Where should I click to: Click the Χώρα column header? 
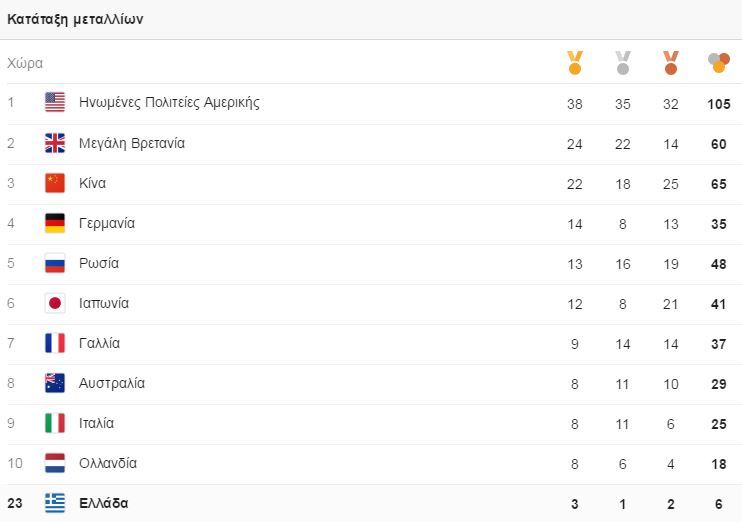25,63
